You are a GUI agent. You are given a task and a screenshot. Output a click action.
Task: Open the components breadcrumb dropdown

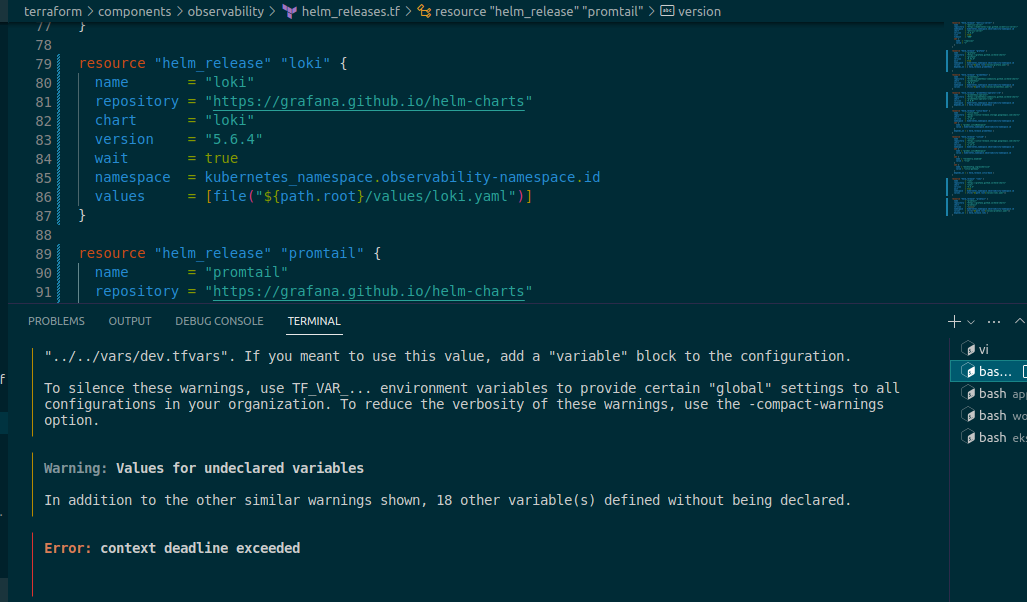coord(135,11)
